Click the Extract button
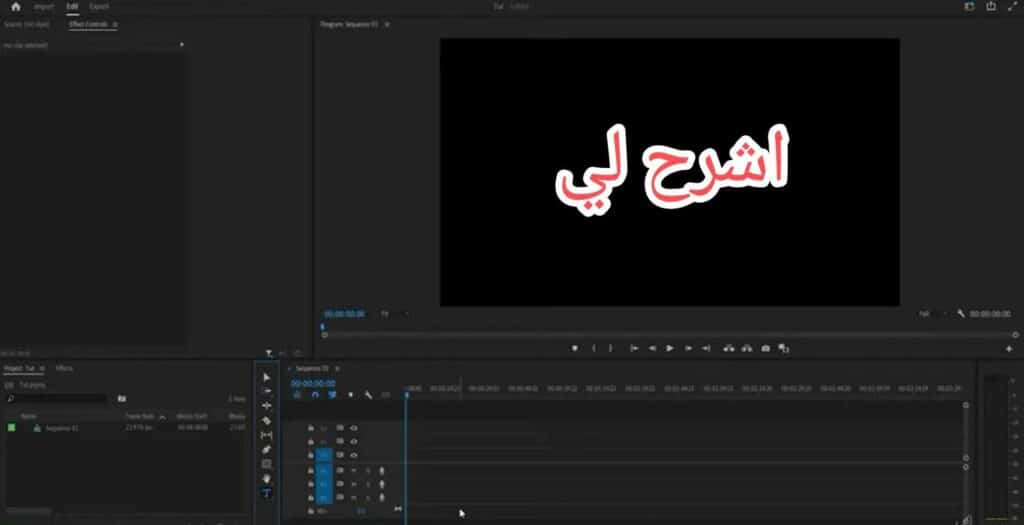1024x525 pixels. point(747,349)
